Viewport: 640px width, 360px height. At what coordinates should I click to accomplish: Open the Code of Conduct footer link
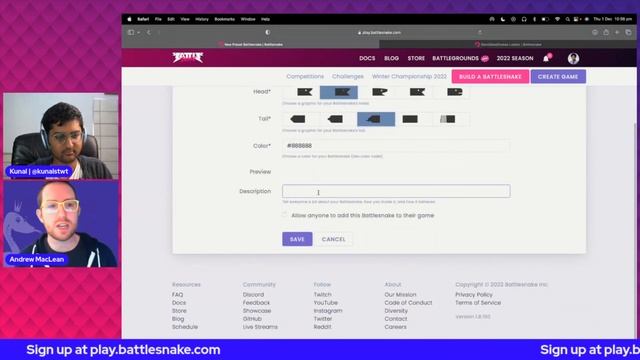408,303
